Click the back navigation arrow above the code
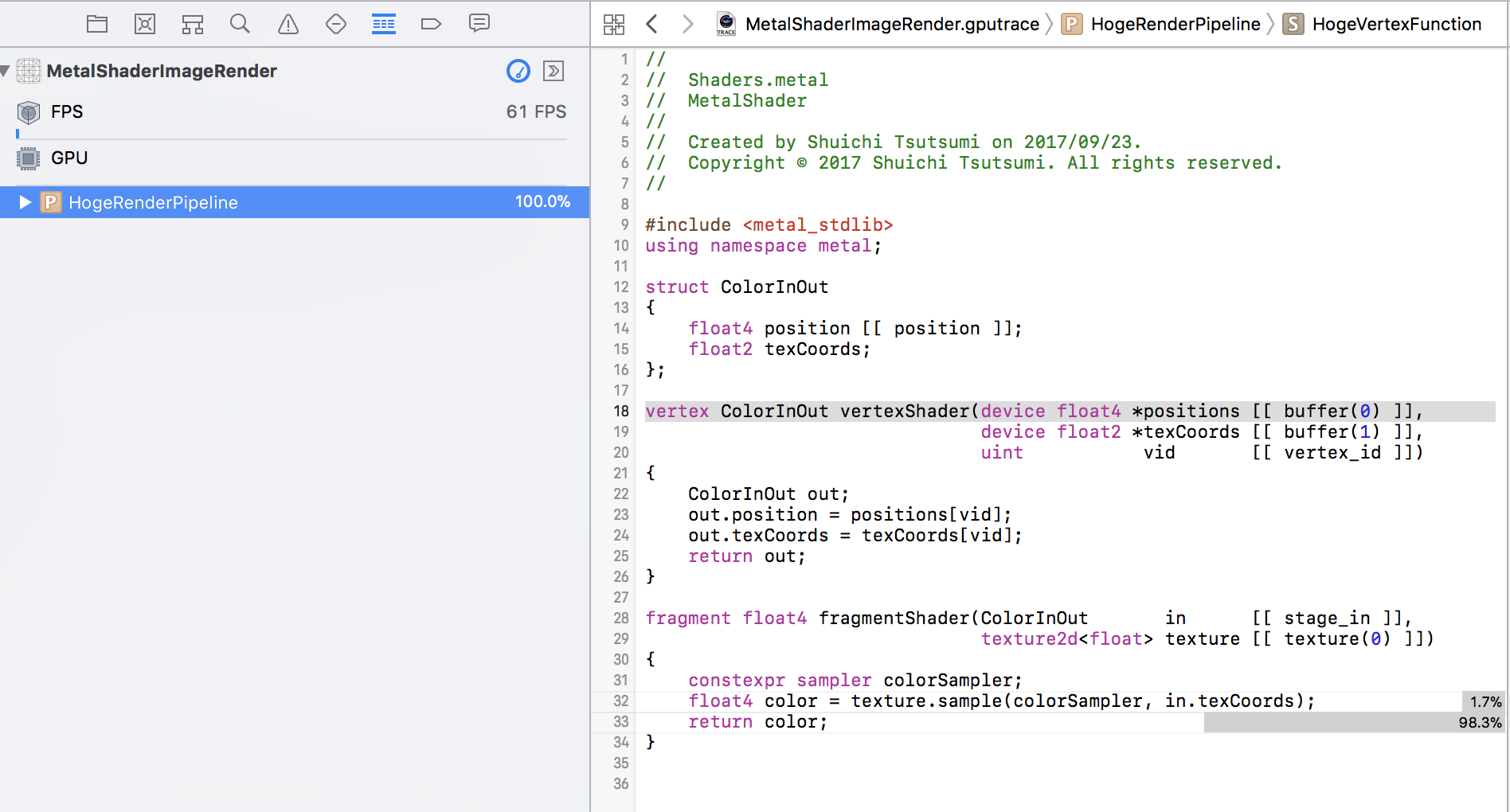Viewport: 1510px width, 812px height. [x=651, y=24]
